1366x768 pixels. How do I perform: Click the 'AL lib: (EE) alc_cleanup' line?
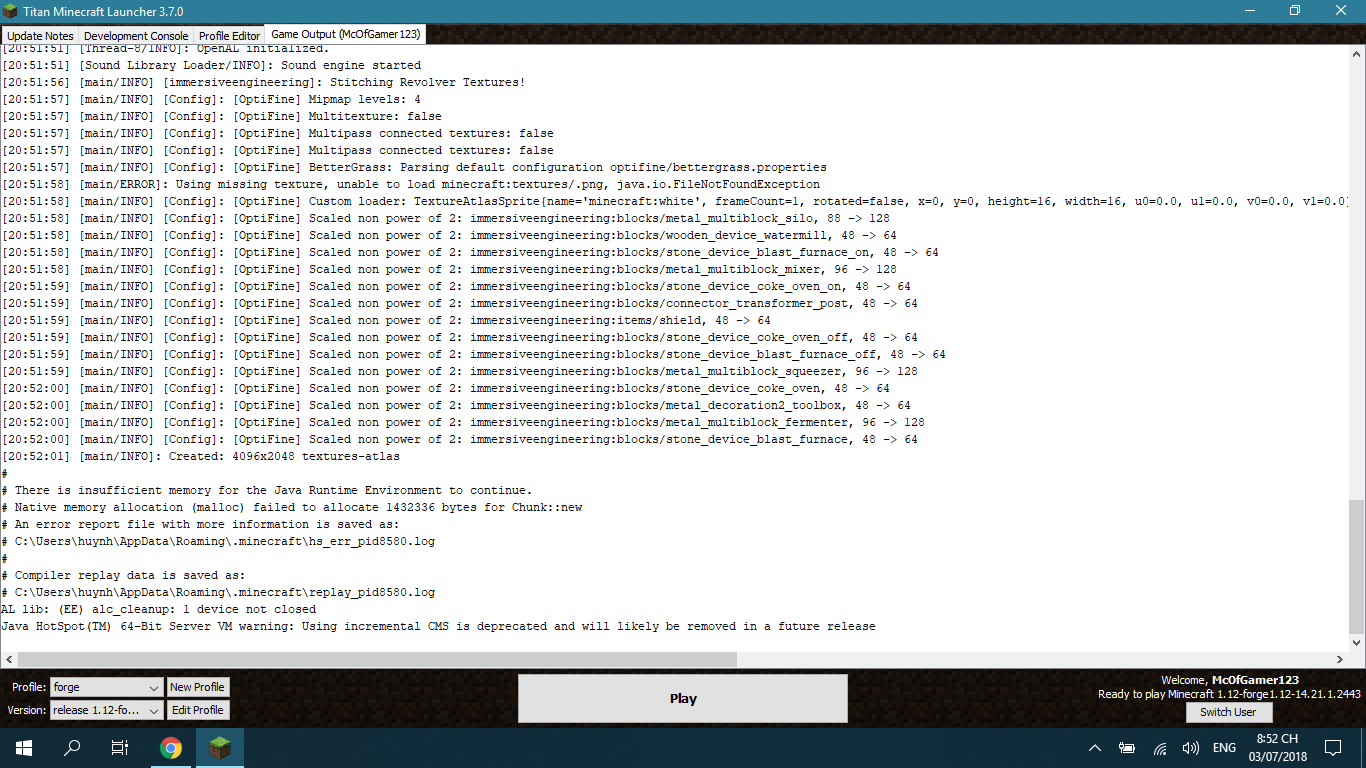pos(159,609)
